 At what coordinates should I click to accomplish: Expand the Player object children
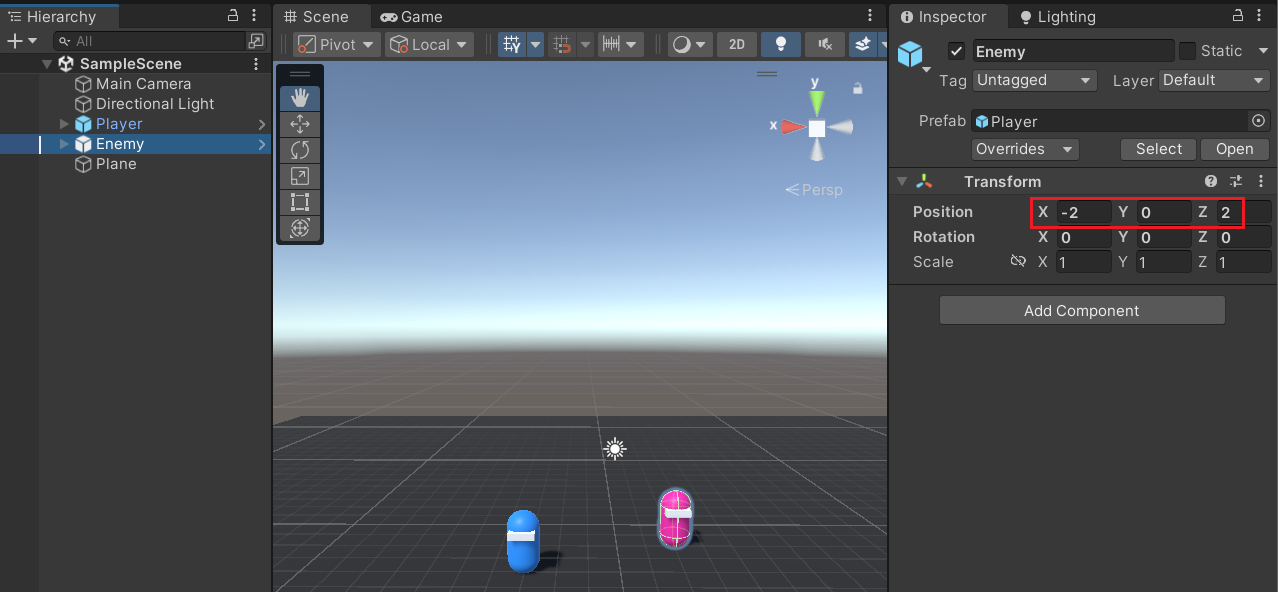65,124
